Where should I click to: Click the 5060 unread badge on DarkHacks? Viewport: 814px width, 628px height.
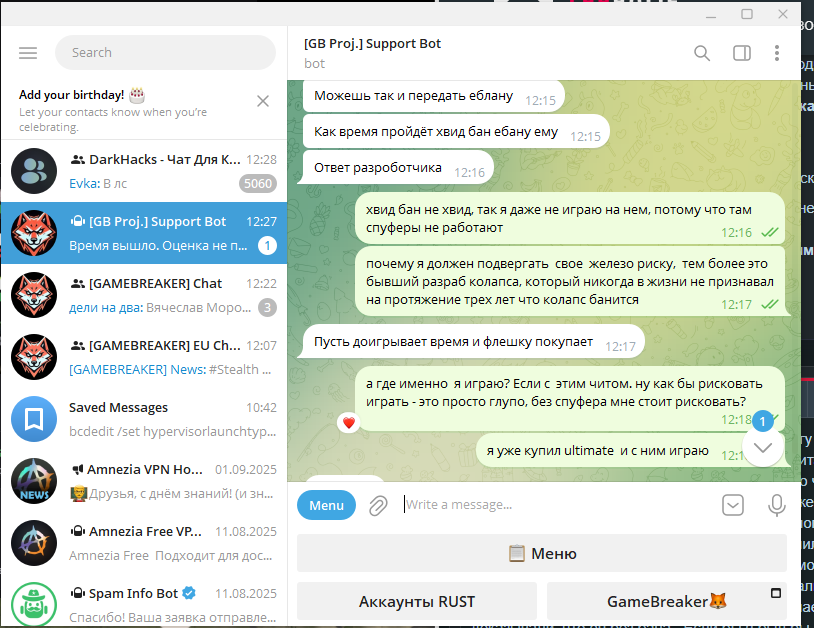(257, 184)
